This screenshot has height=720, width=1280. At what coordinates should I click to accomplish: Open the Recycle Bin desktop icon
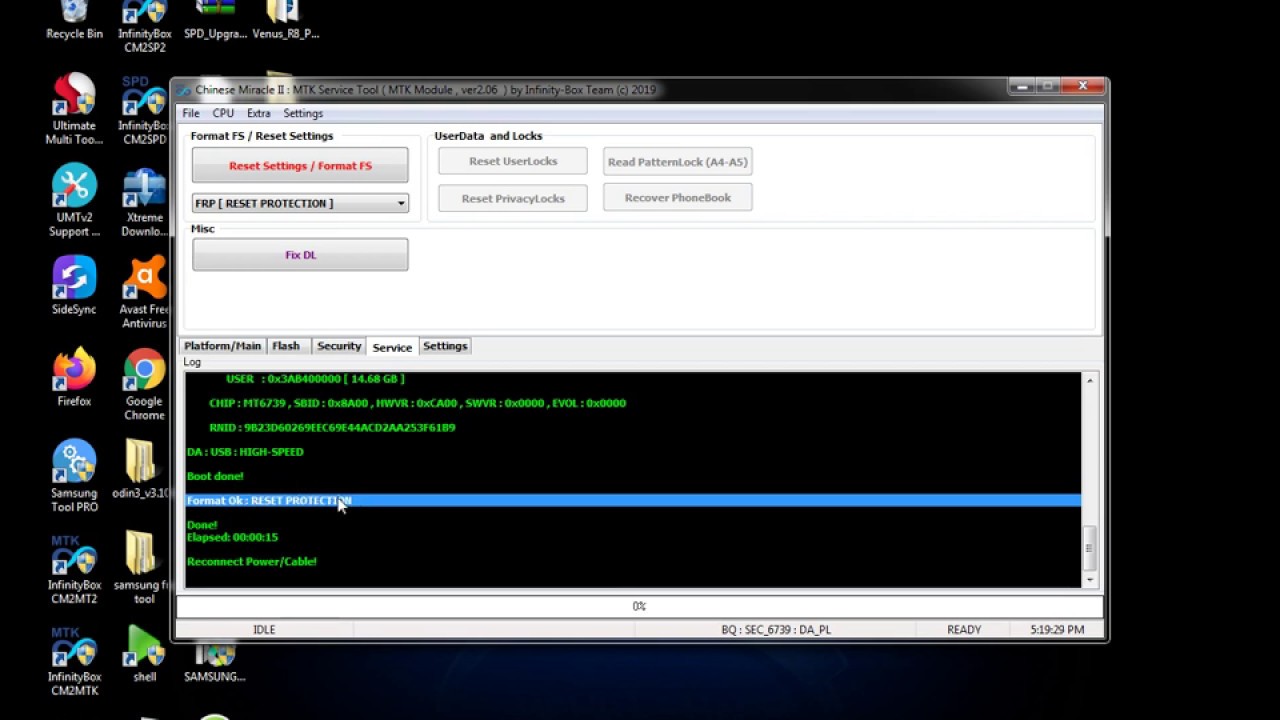74,20
